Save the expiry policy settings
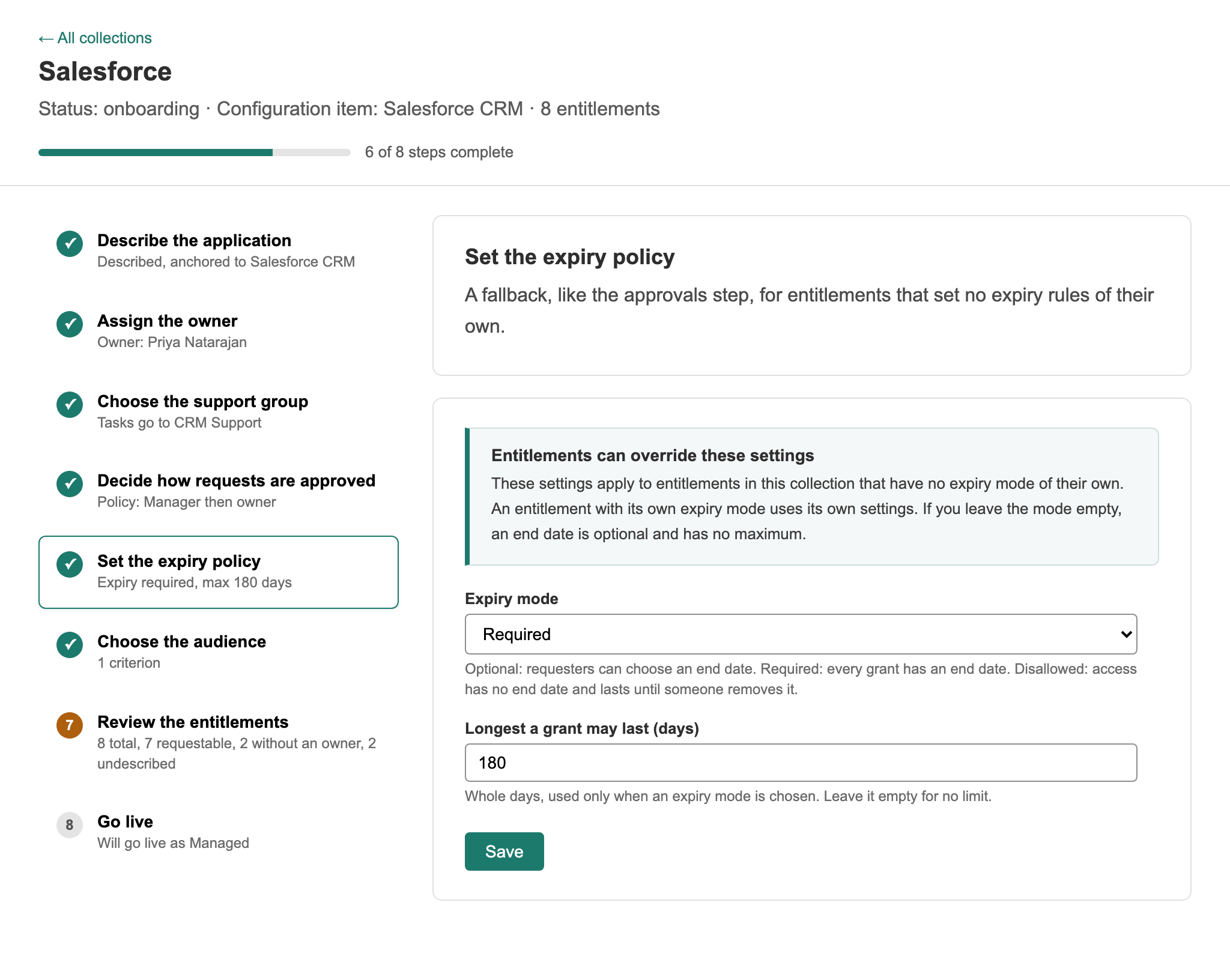Screen dimensions: 1230x980 pos(504,851)
